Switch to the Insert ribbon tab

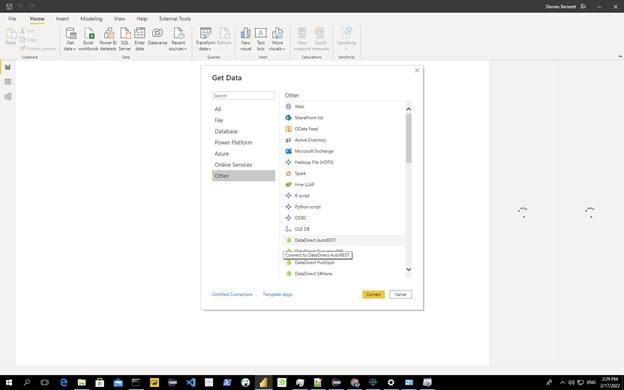(62, 19)
